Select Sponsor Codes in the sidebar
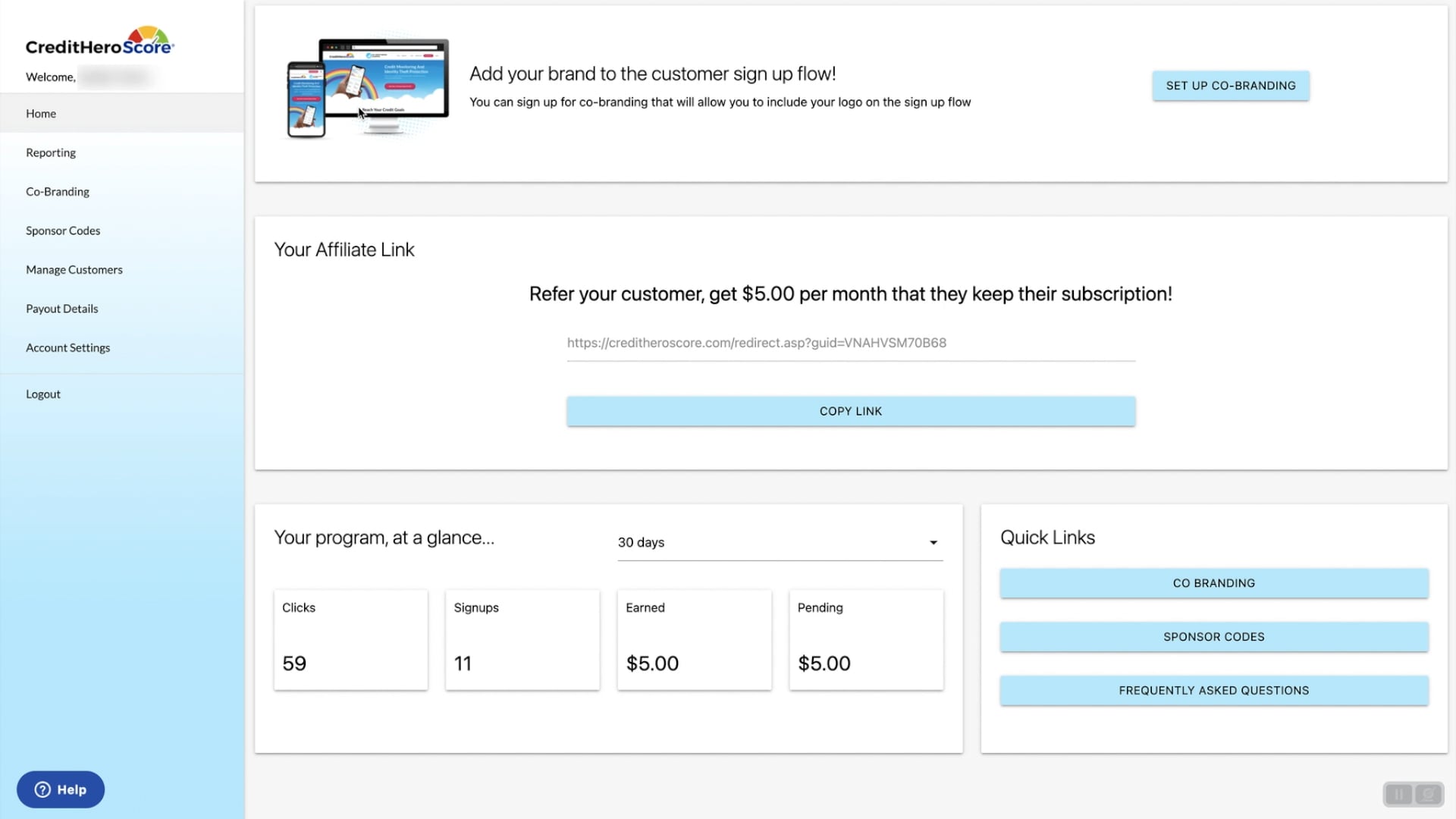 click(63, 231)
